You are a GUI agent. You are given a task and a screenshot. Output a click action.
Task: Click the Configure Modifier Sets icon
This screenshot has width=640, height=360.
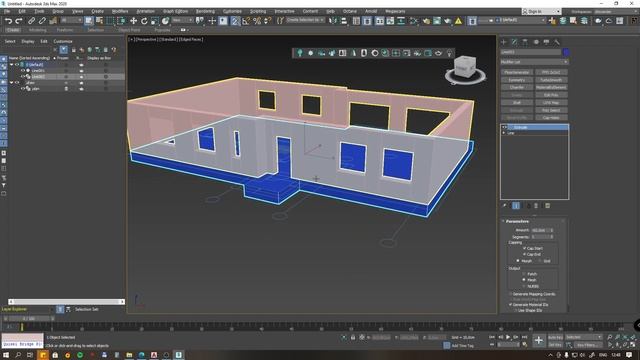(x=548, y=206)
